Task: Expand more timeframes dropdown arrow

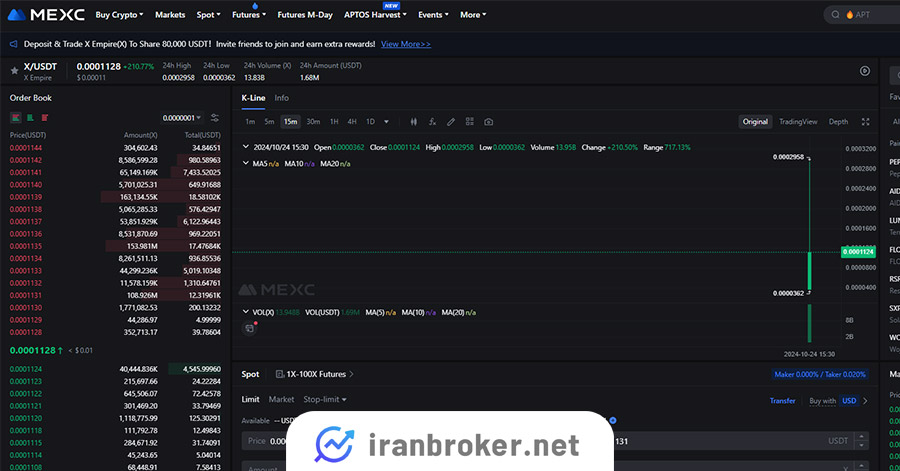Action: (x=386, y=122)
